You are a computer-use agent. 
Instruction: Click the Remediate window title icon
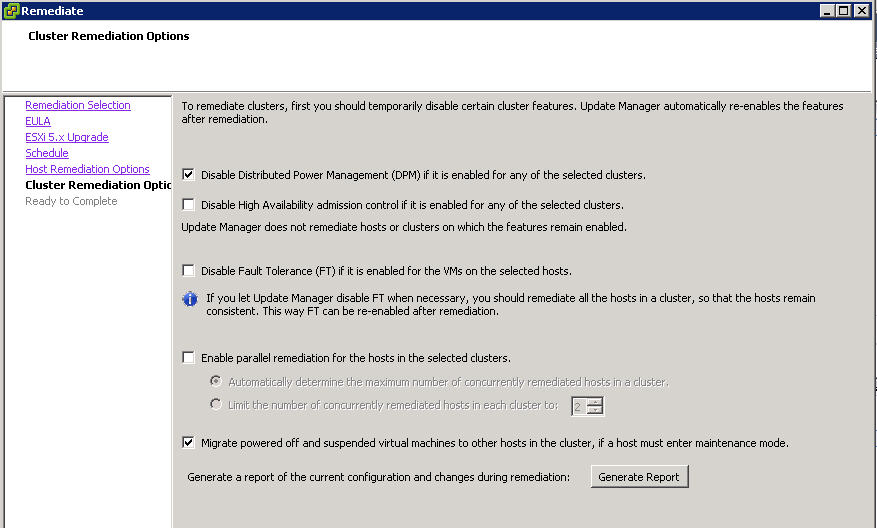pyautogui.click(x=11, y=11)
